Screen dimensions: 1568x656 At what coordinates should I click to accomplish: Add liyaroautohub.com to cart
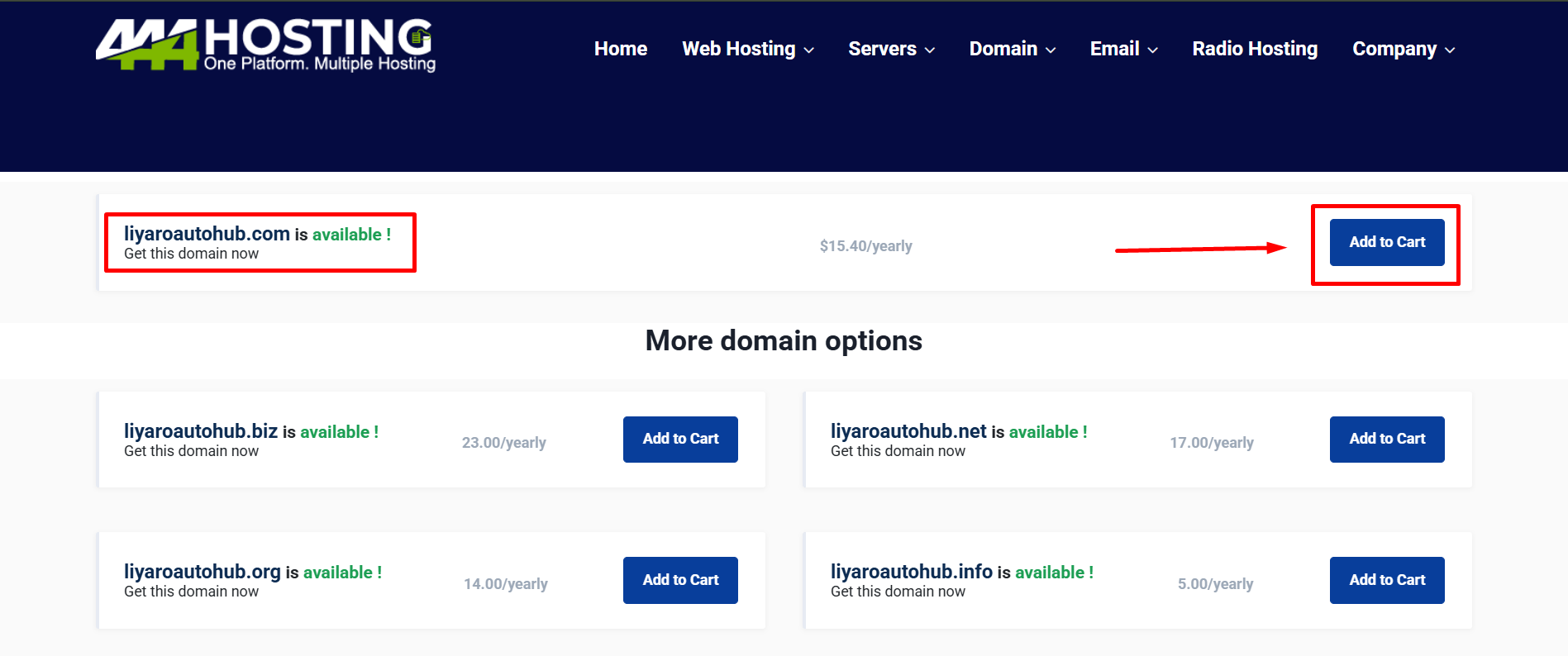[x=1386, y=242]
